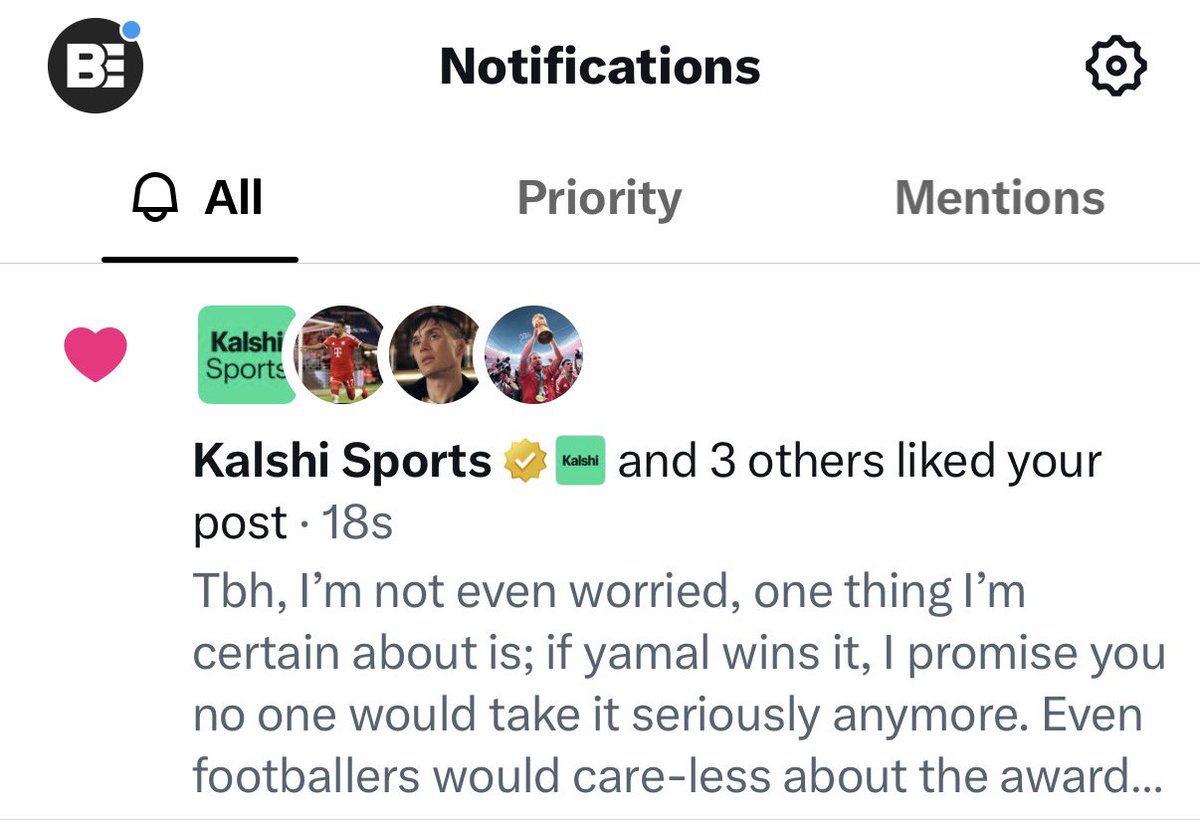Open avatar showing dark-haired man's face

(x=434, y=355)
